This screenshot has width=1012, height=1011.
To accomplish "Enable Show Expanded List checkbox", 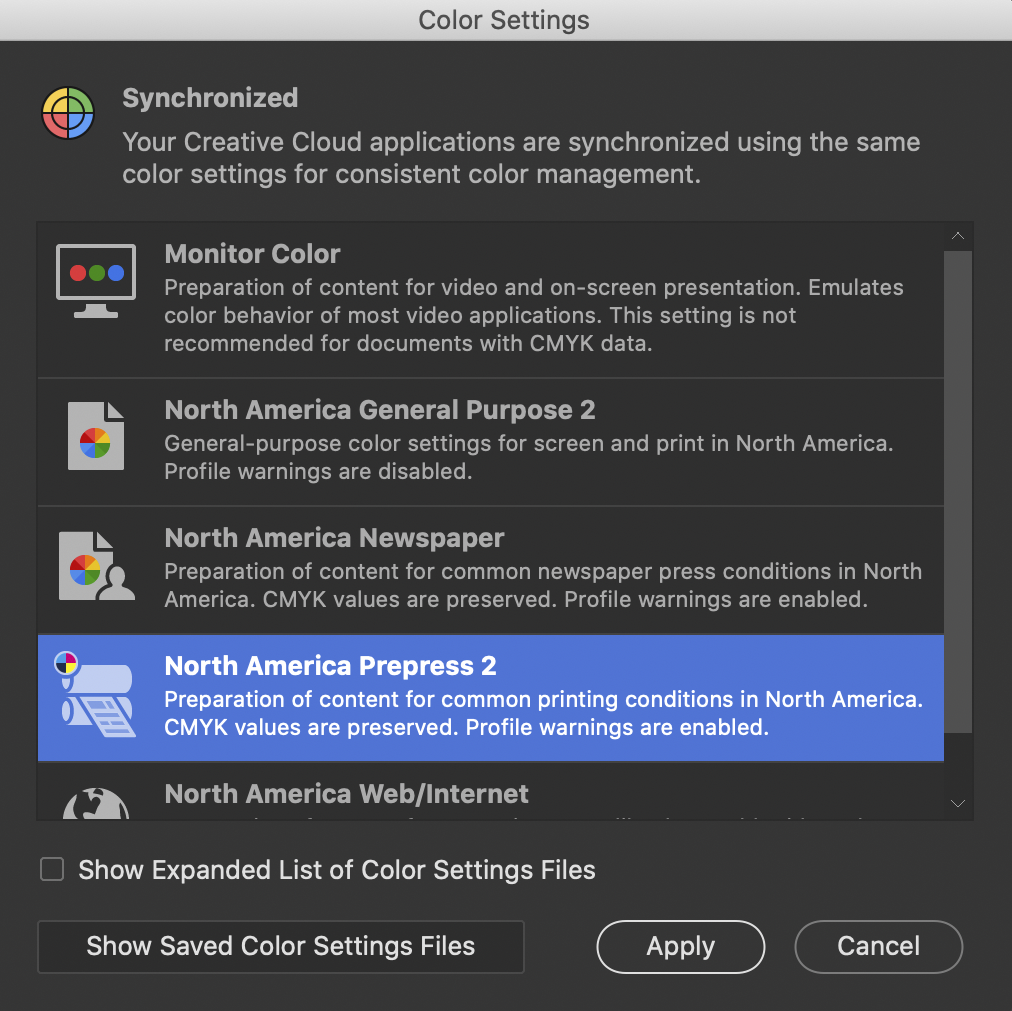I will 52,869.
